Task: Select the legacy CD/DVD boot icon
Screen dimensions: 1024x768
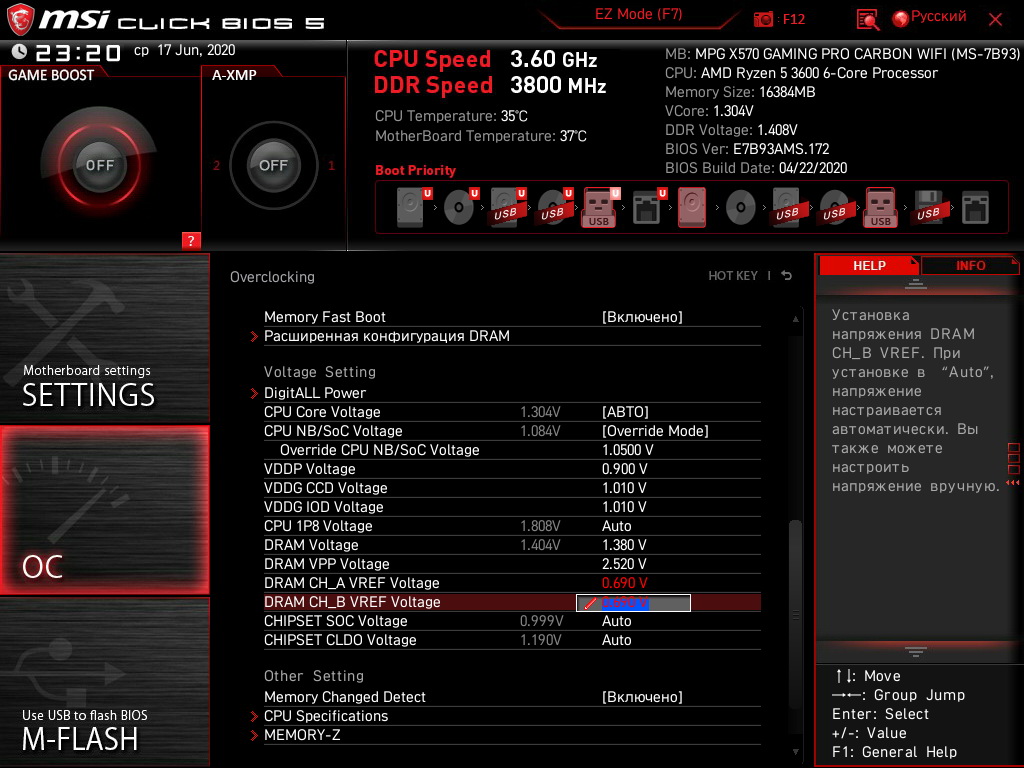Action: click(x=741, y=208)
